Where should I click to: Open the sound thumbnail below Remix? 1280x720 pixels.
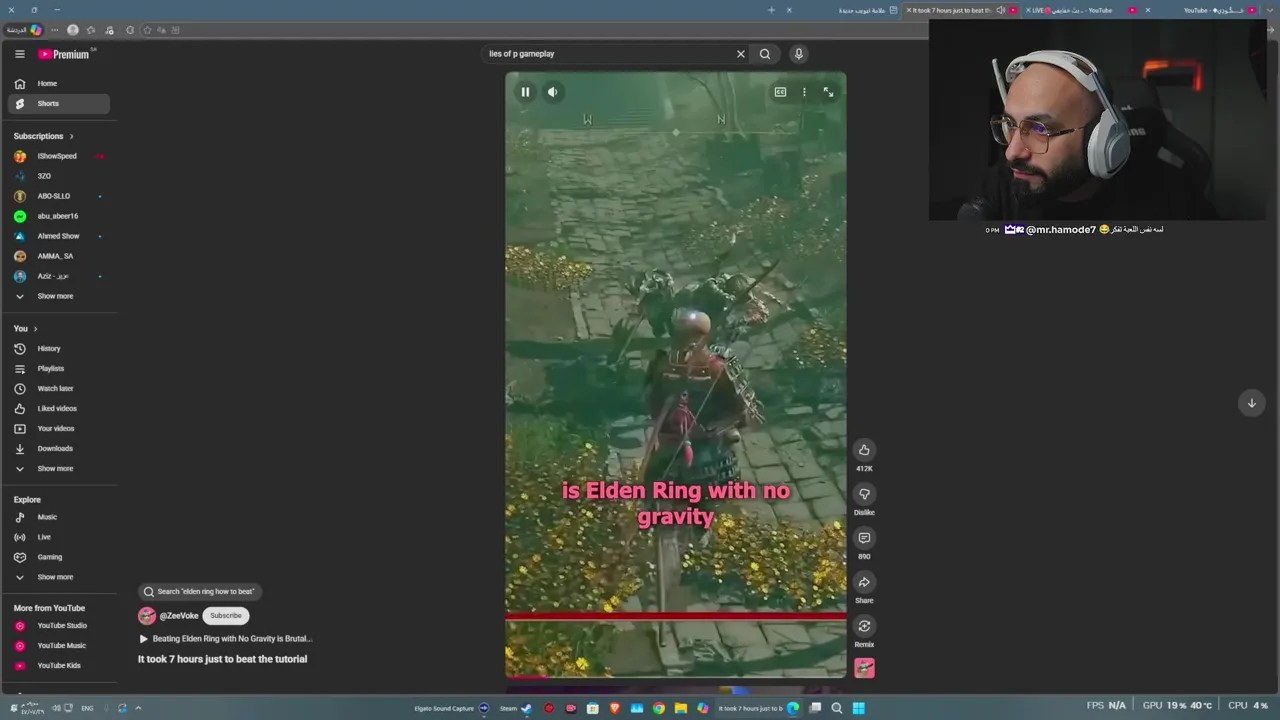click(x=864, y=668)
